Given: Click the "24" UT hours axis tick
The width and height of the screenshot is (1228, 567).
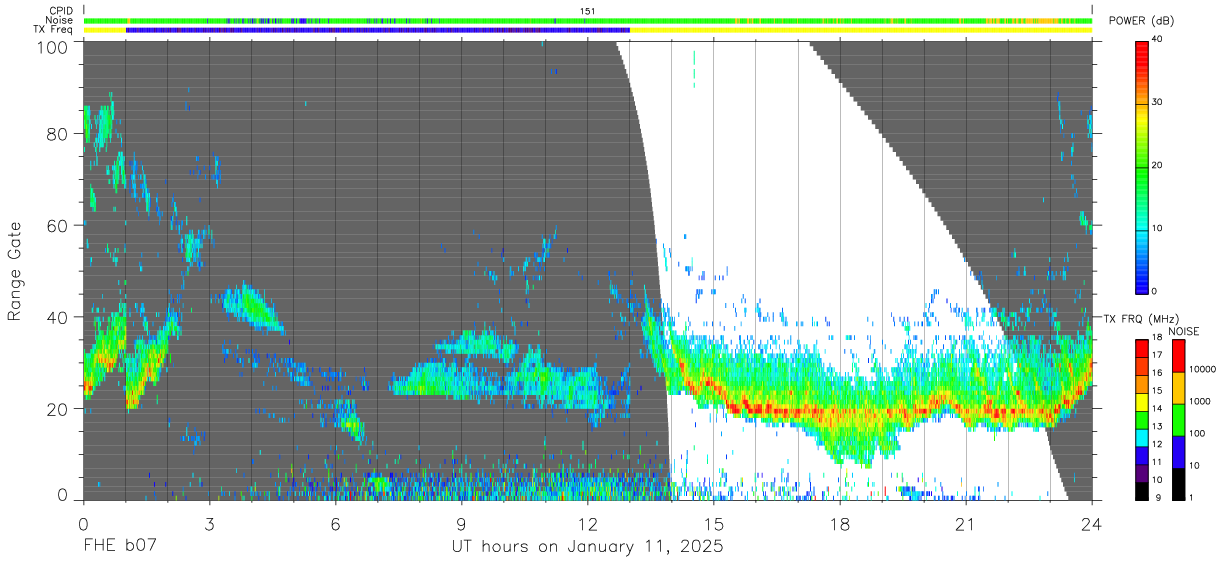Looking at the screenshot, I should pyautogui.click(x=1092, y=524).
